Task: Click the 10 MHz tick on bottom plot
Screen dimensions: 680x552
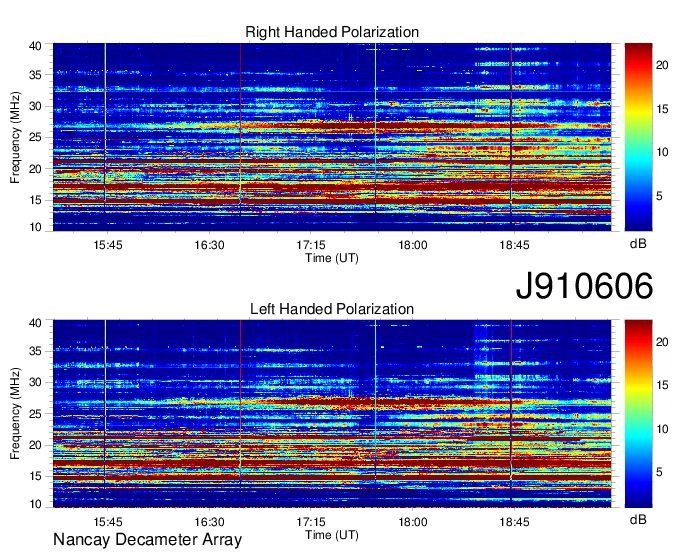Action: click(36, 504)
